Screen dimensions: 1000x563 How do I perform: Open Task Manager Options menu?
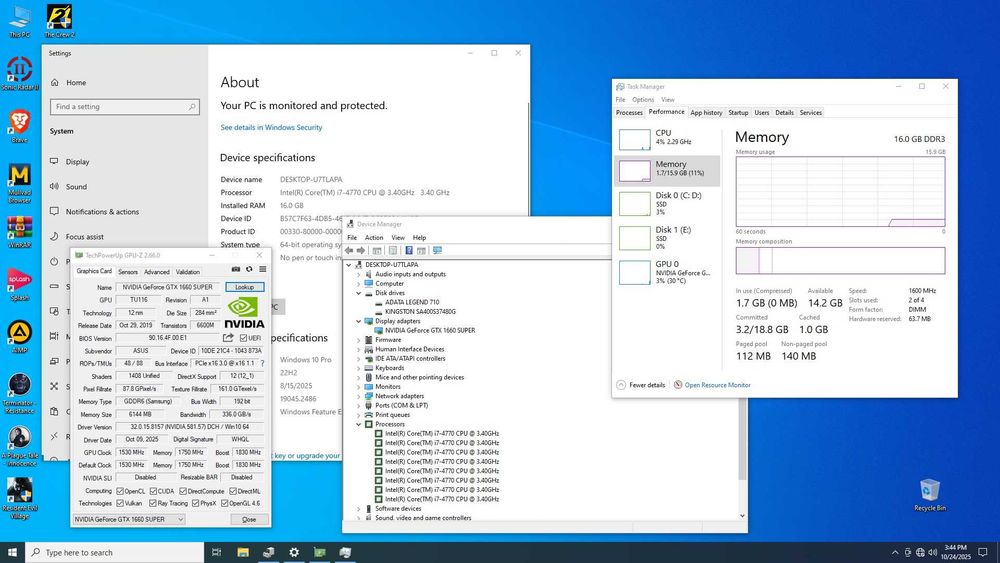tap(643, 99)
